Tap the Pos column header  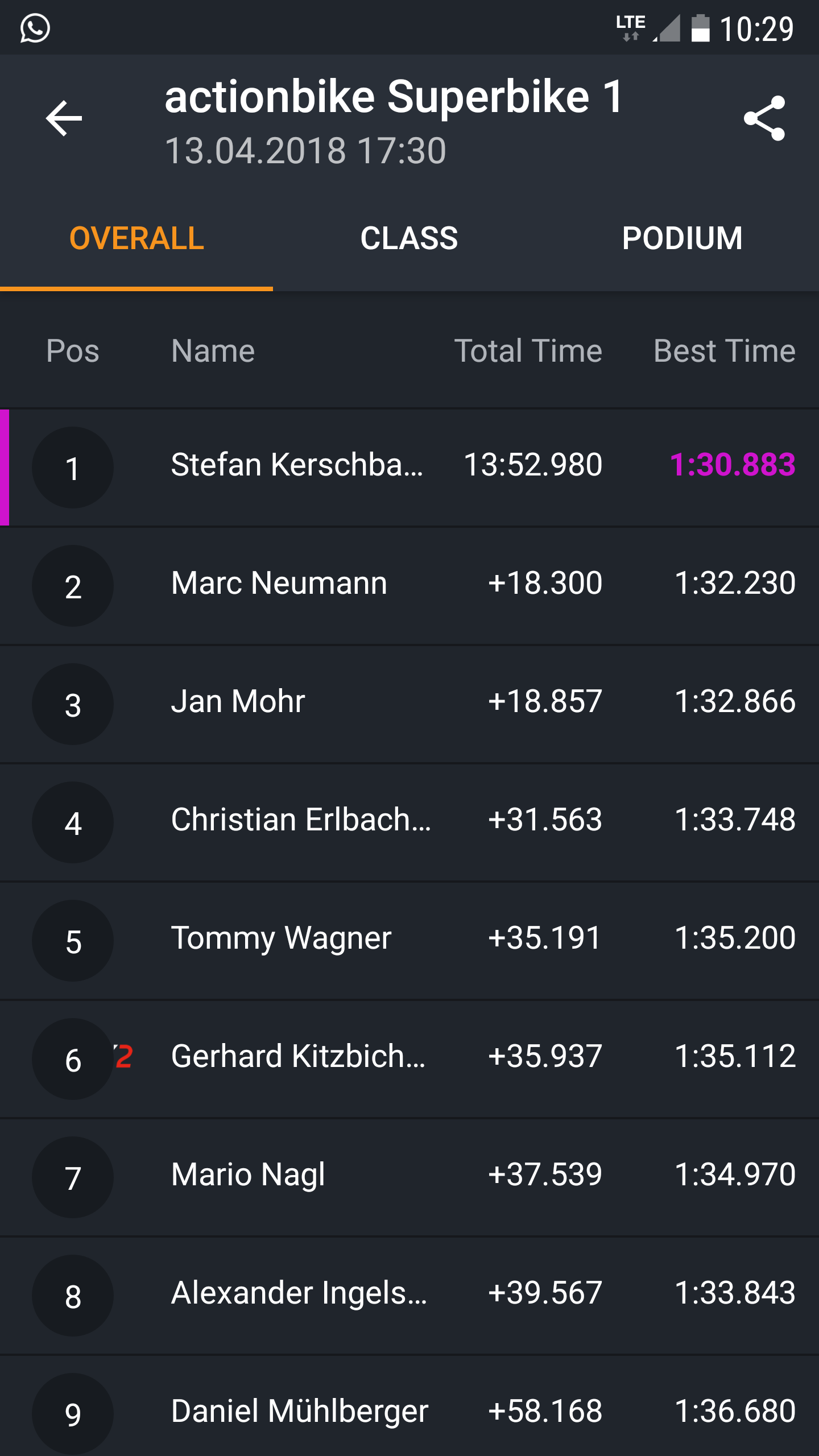[73, 351]
